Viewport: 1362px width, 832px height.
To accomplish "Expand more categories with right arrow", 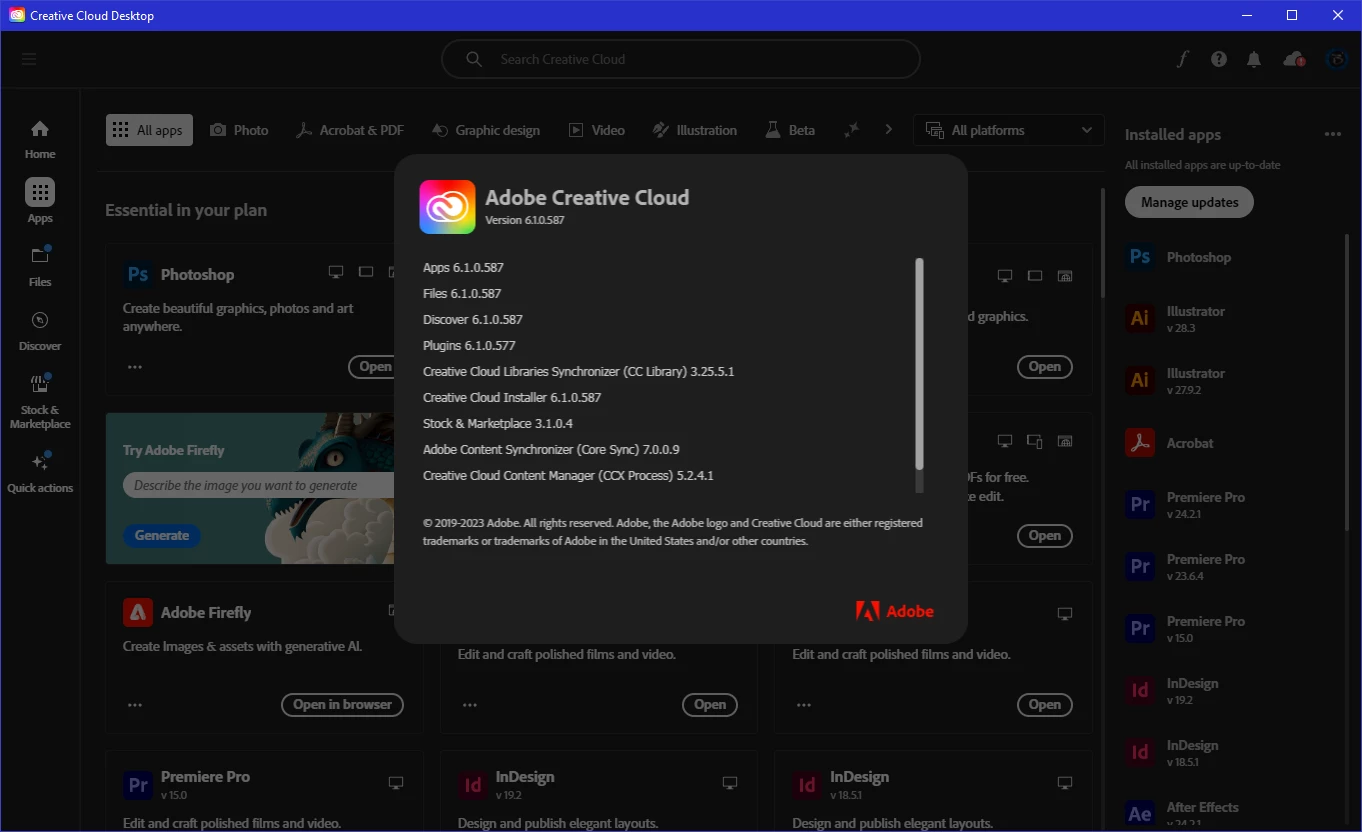I will pos(888,129).
